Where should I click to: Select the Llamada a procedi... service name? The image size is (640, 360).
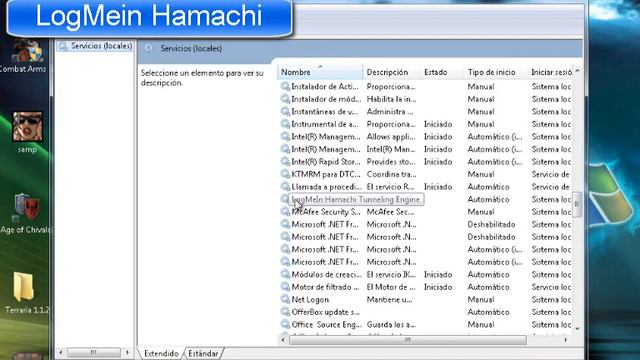[326, 187]
